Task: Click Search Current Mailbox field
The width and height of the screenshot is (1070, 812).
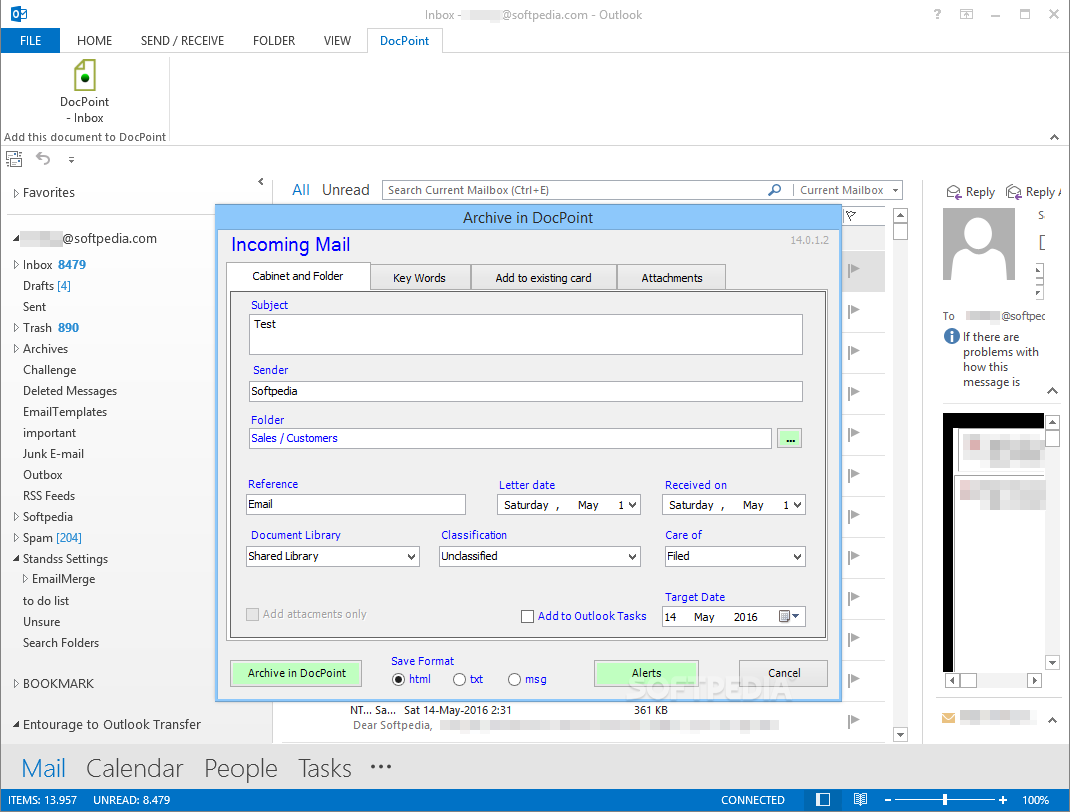Action: 576,190
